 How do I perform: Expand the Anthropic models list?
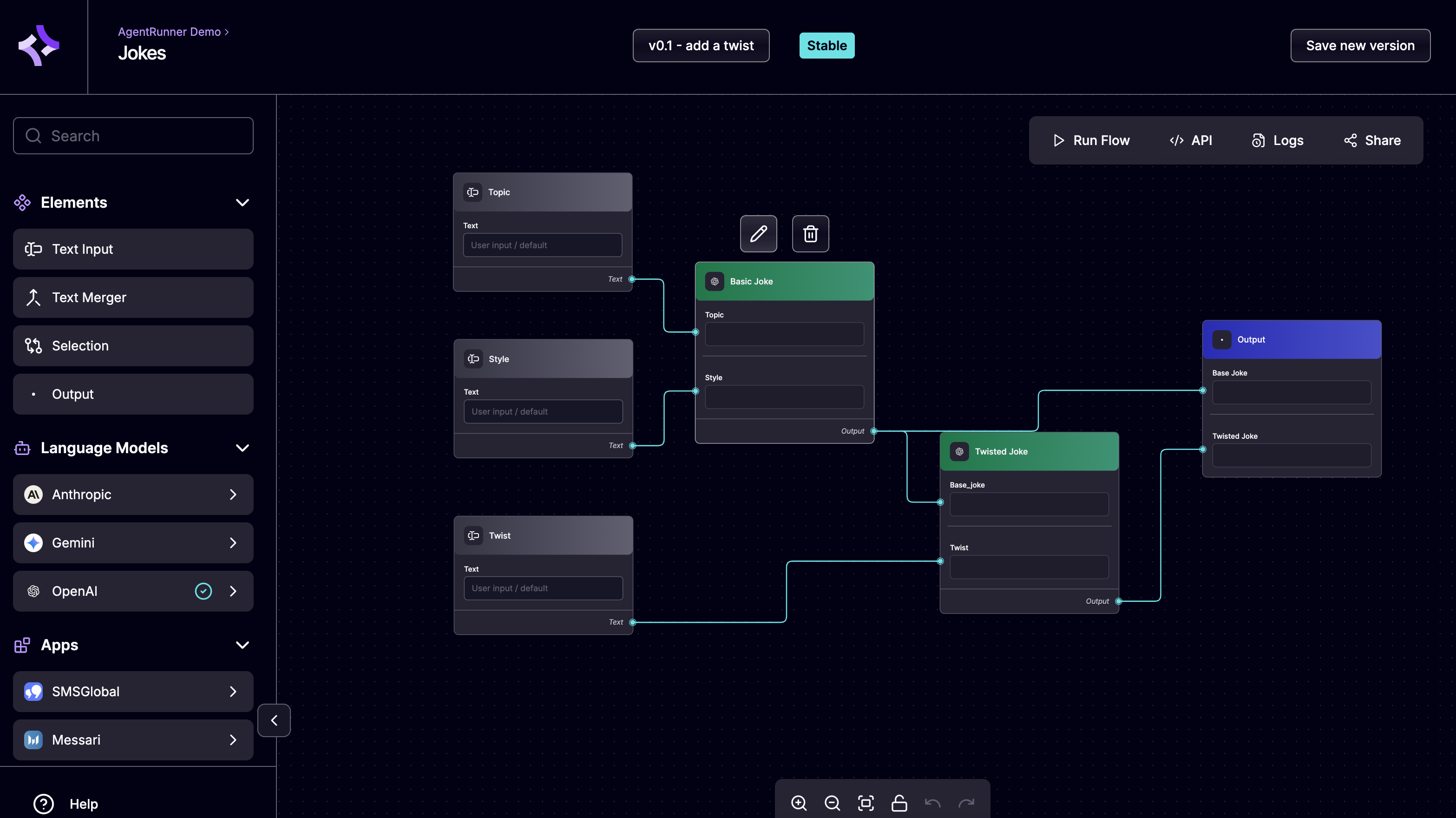(233, 495)
